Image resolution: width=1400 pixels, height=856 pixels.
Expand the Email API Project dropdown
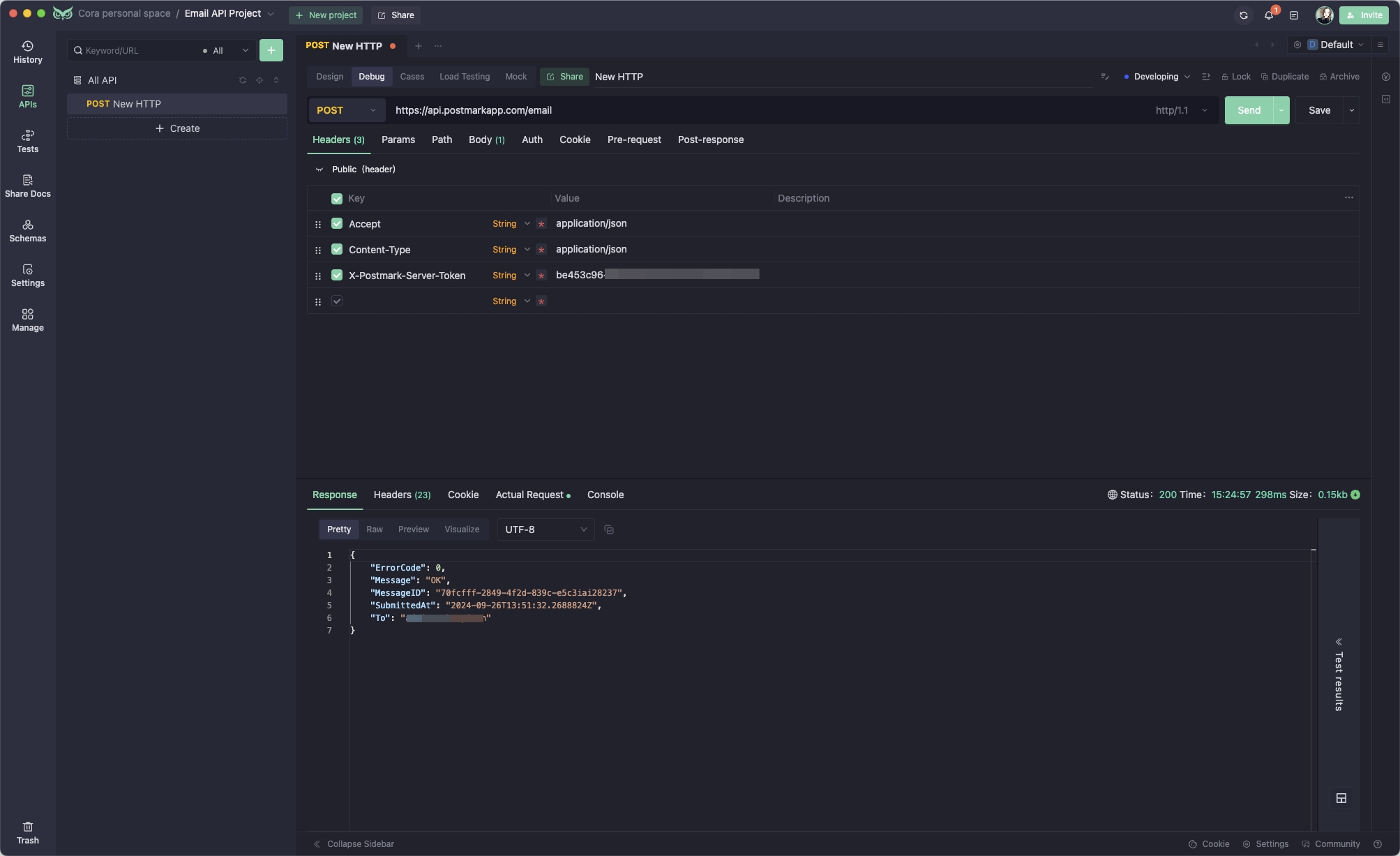271,14
